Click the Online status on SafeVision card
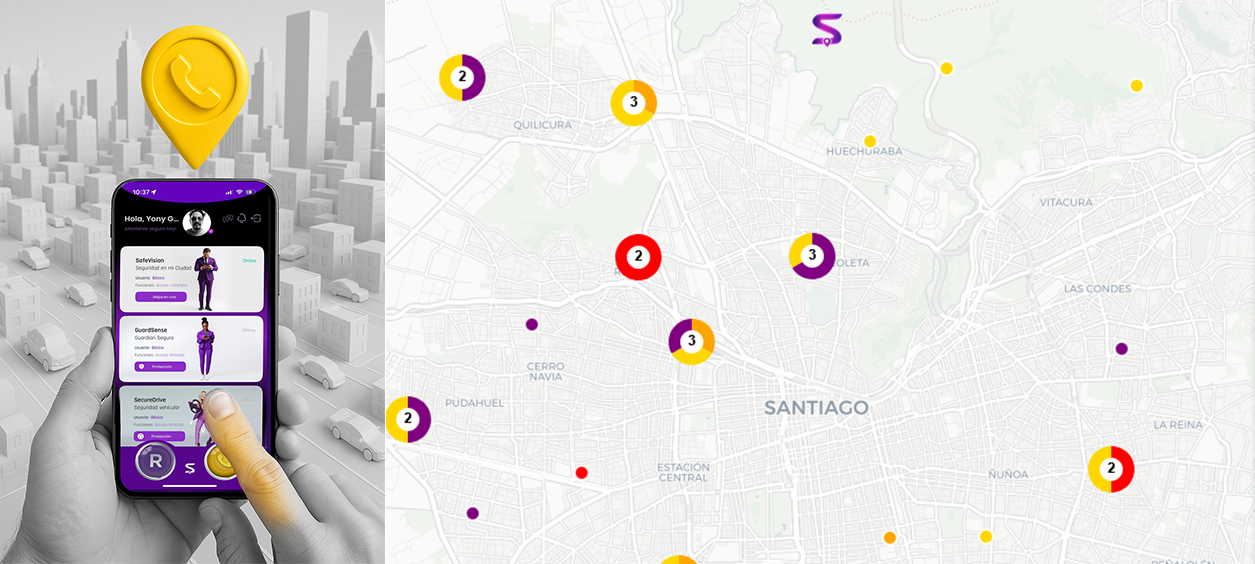Viewport: 1255px width, 564px height. tap(249, 260)
